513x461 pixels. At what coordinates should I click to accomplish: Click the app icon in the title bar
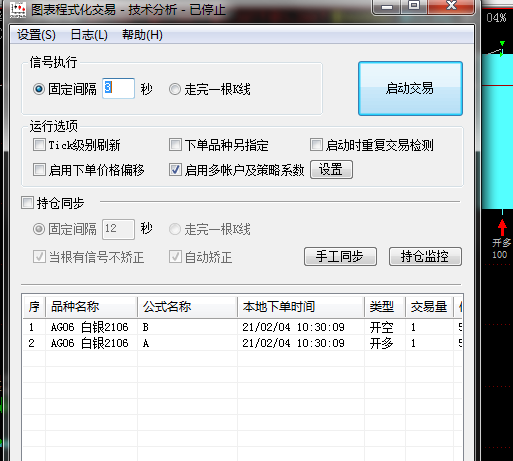pyautogui.click(x=18, y=9)
